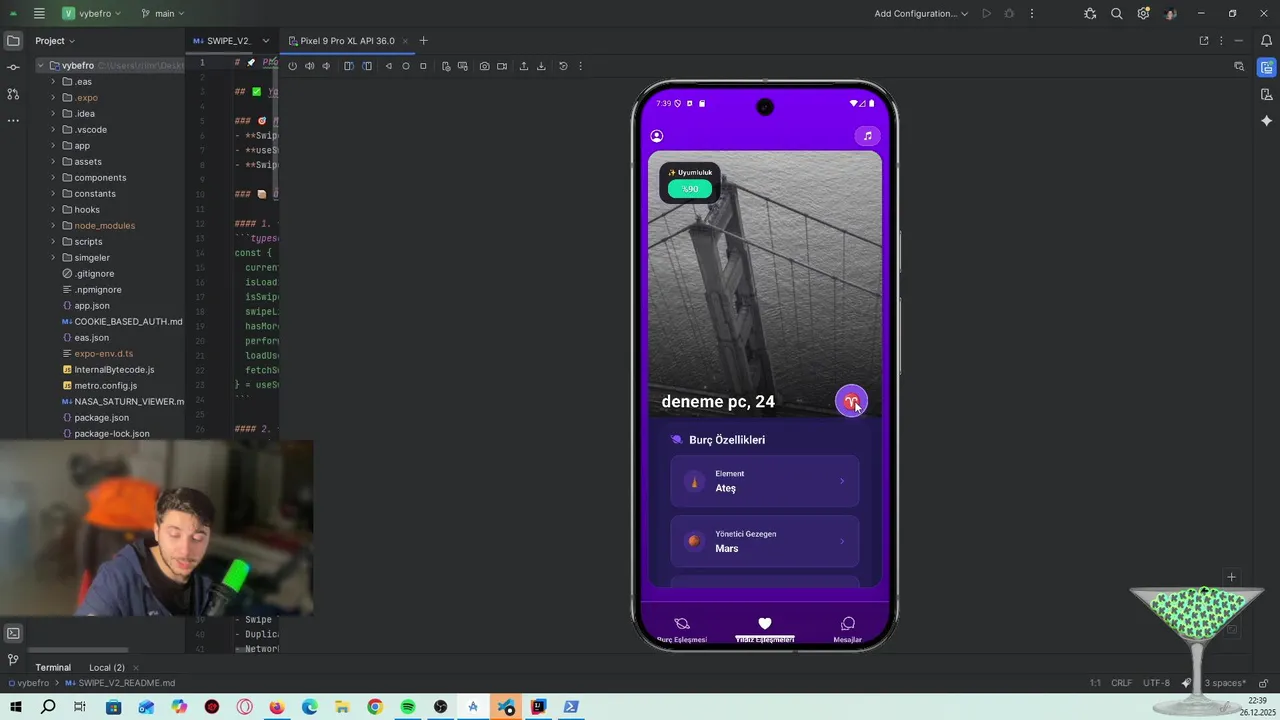Open pull requests sidebar icon
The image size is (1280, 720).
tap(13, 94)
